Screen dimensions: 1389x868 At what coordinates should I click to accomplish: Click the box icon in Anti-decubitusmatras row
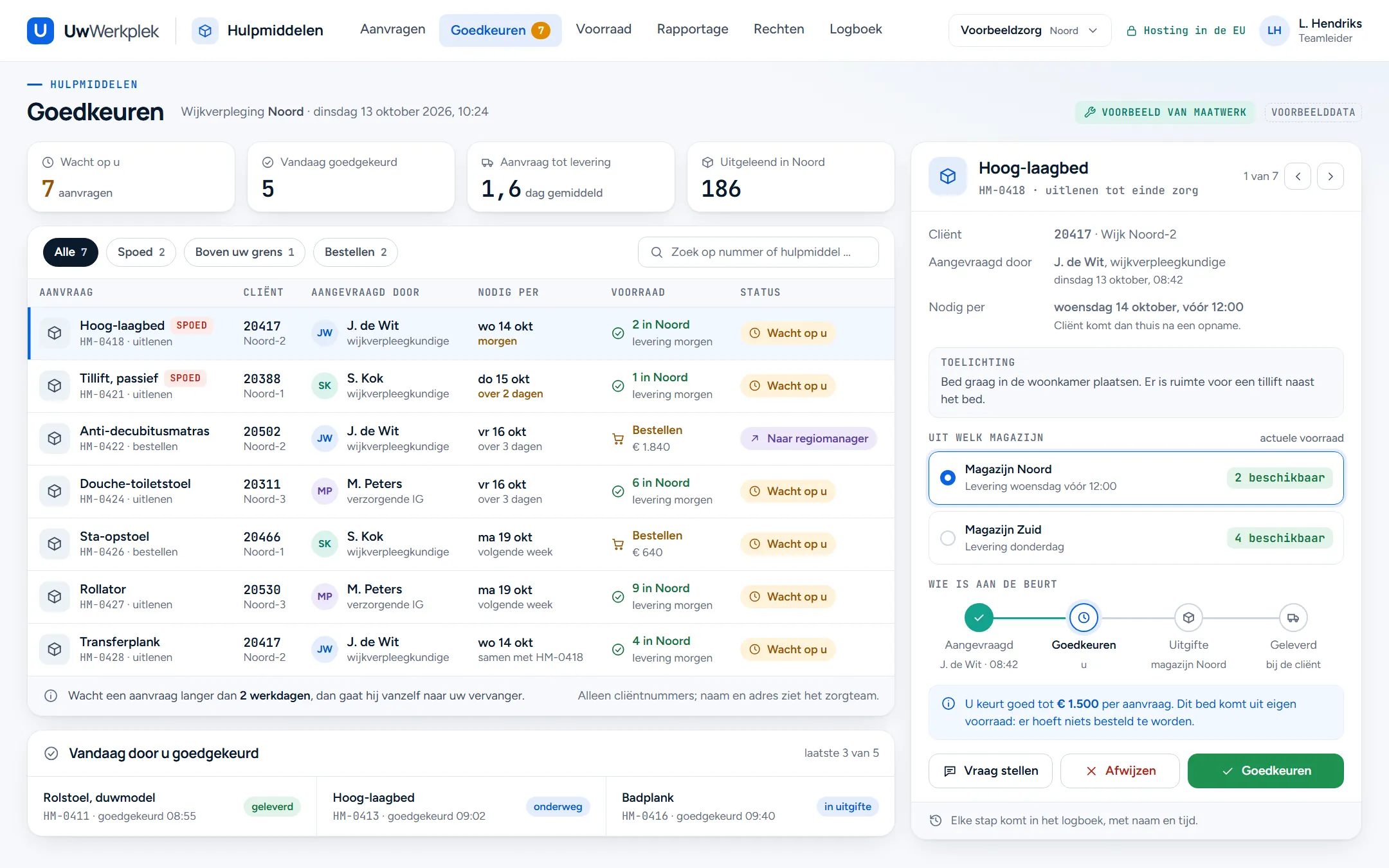point(55,439)
